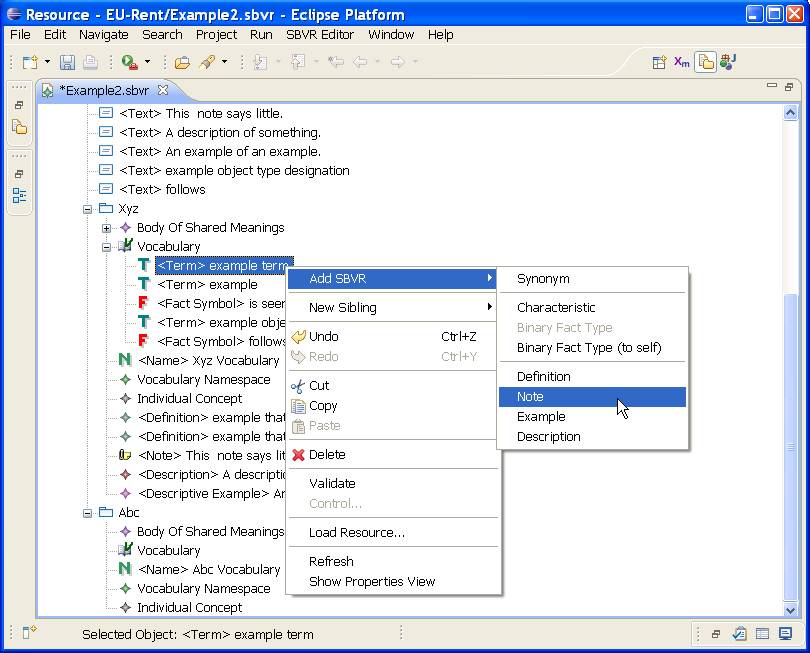Select Show Properties View
The height and width of the screenshot is (653, 810).
point(393,582)
